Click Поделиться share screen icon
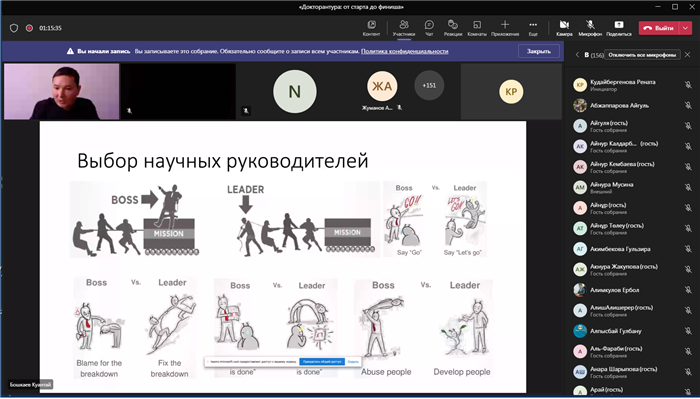 618,24
